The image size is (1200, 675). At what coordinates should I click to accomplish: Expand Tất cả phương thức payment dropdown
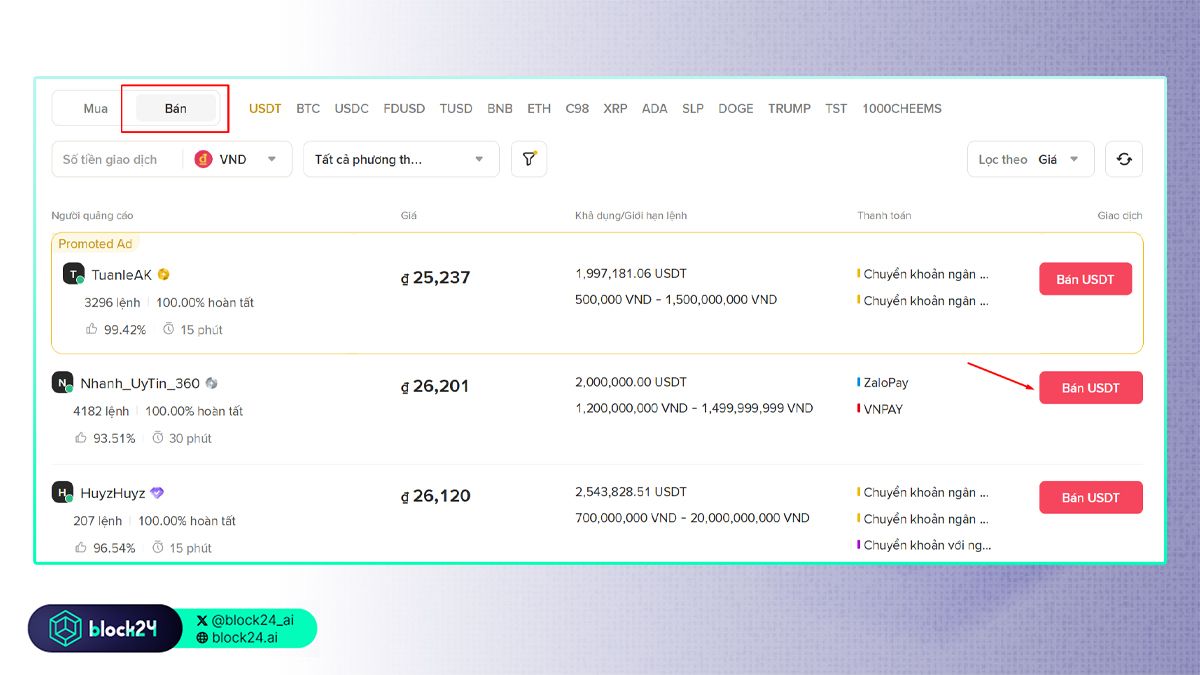[x=401, y=159]
